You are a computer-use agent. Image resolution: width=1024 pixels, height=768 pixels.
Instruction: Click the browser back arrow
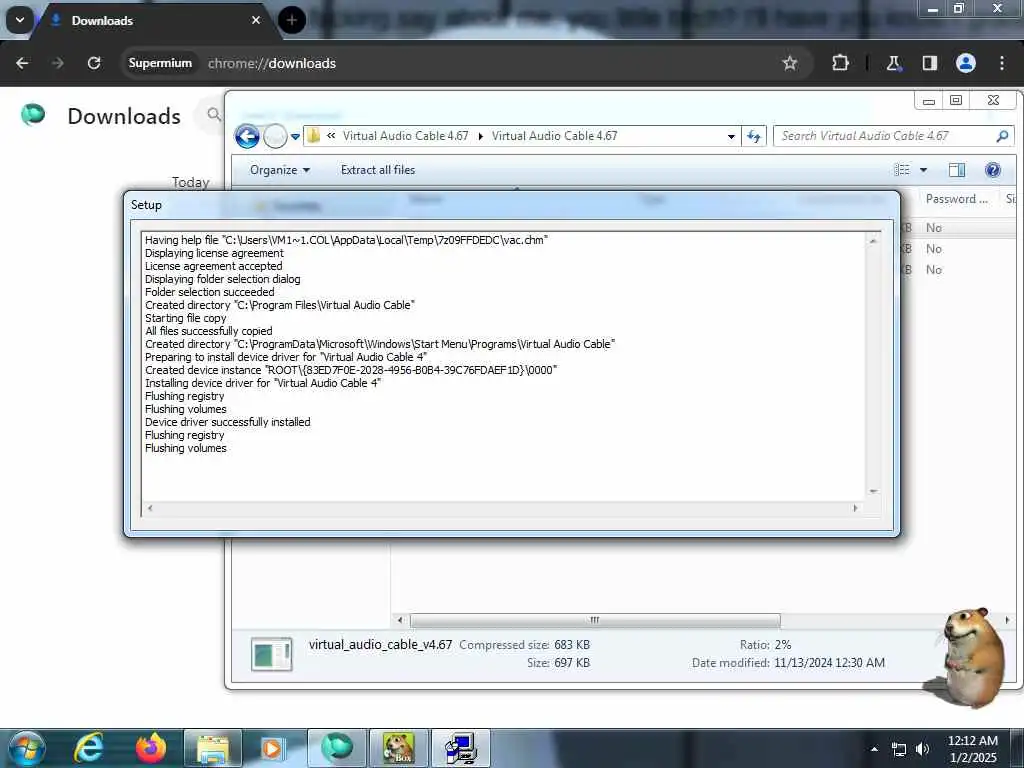click(22, 63)
